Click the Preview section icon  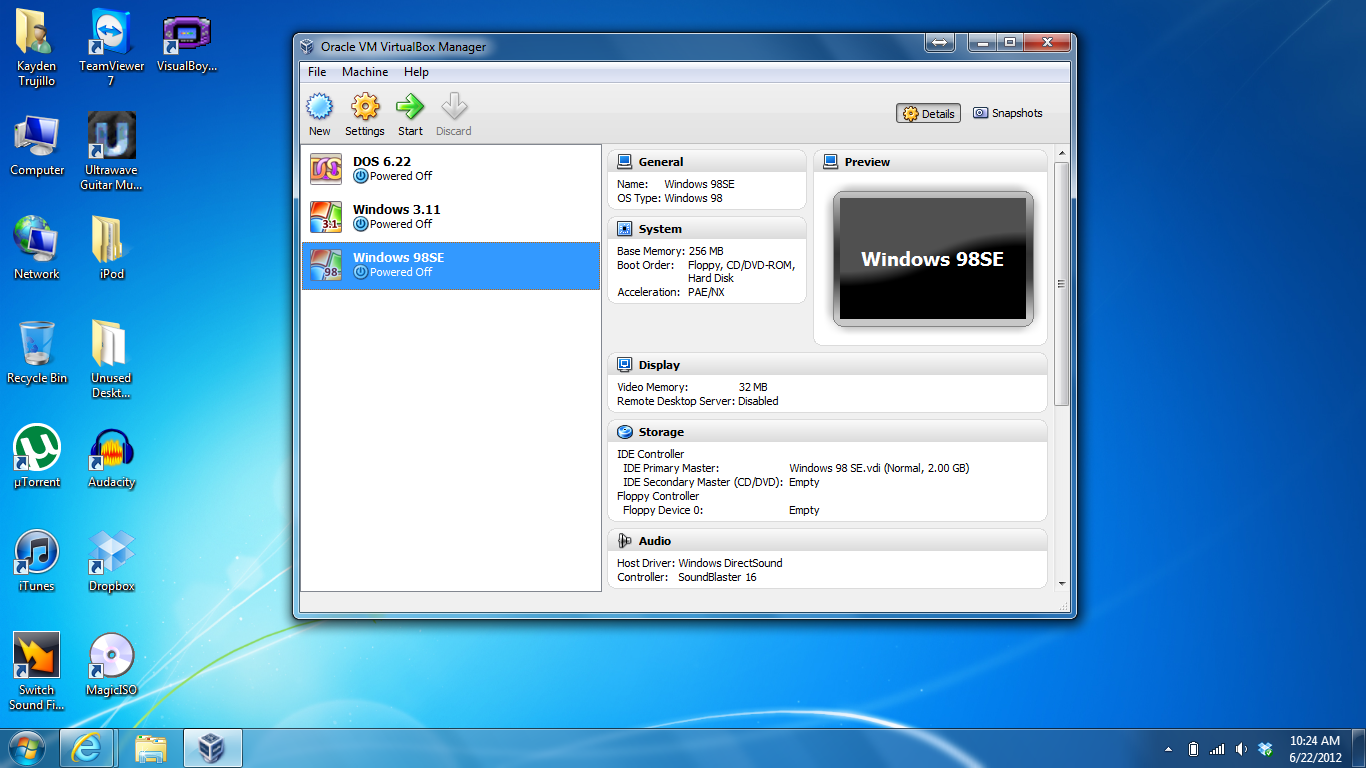(x=830, y=161)
